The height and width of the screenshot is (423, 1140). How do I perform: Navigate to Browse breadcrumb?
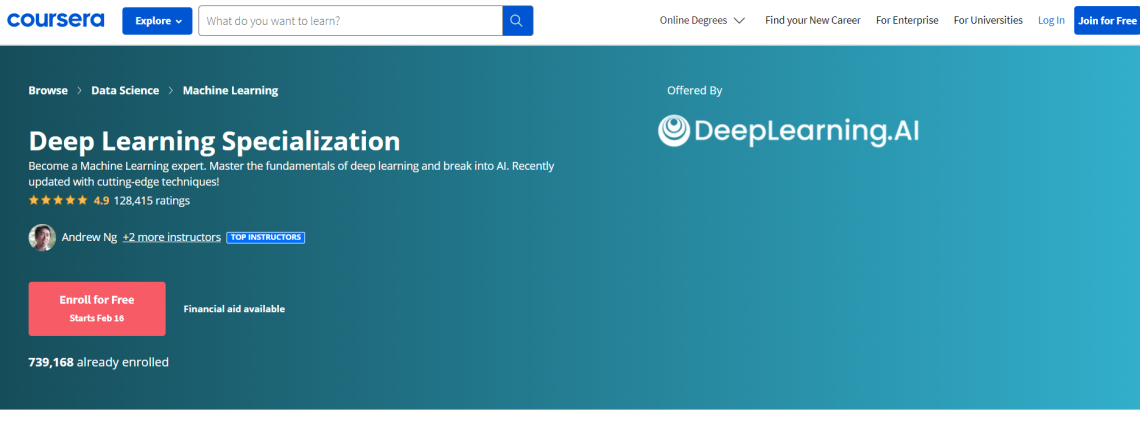(48, 91)
